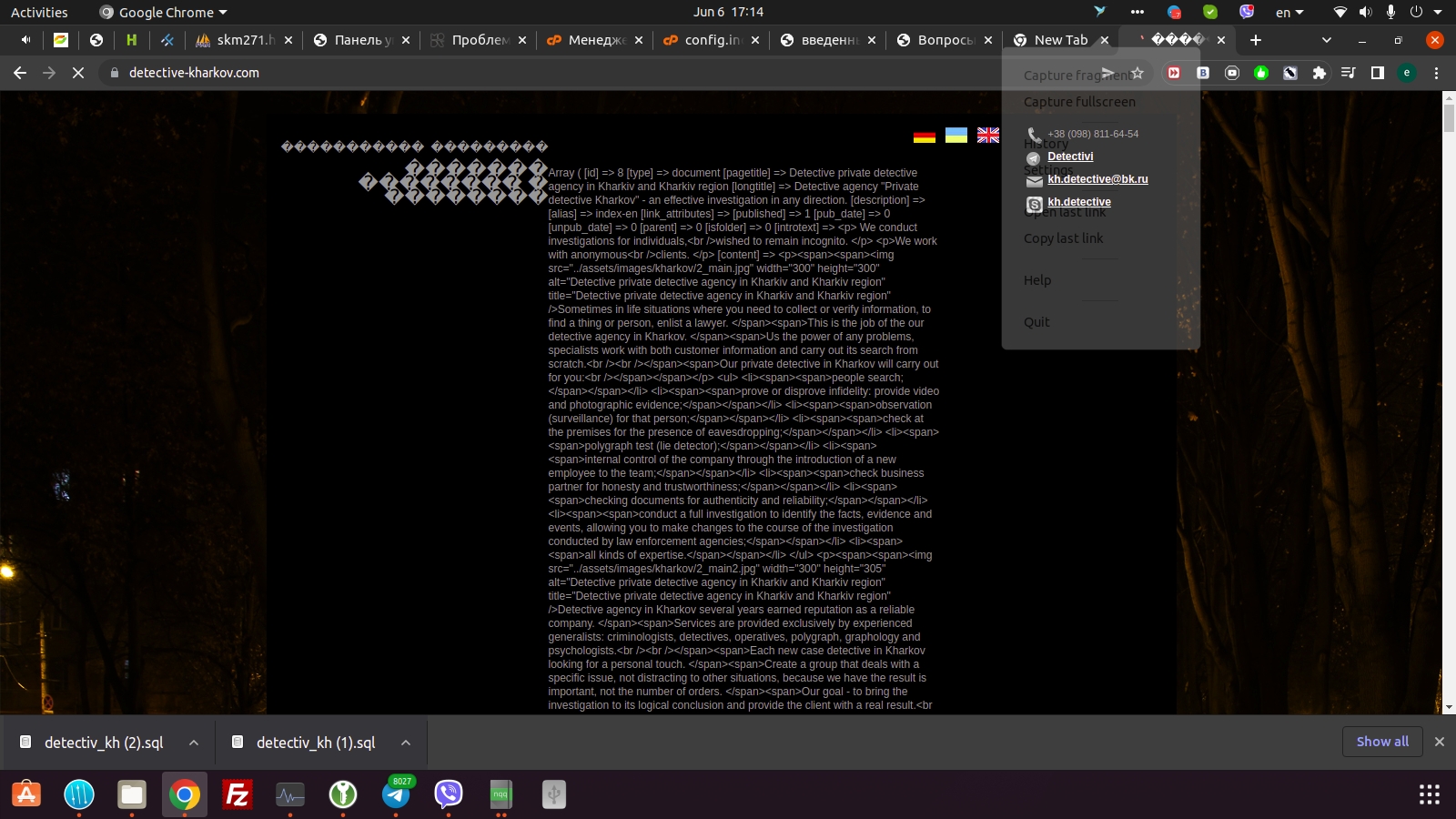Toggle the Chrome side panel

(1378, 73)
